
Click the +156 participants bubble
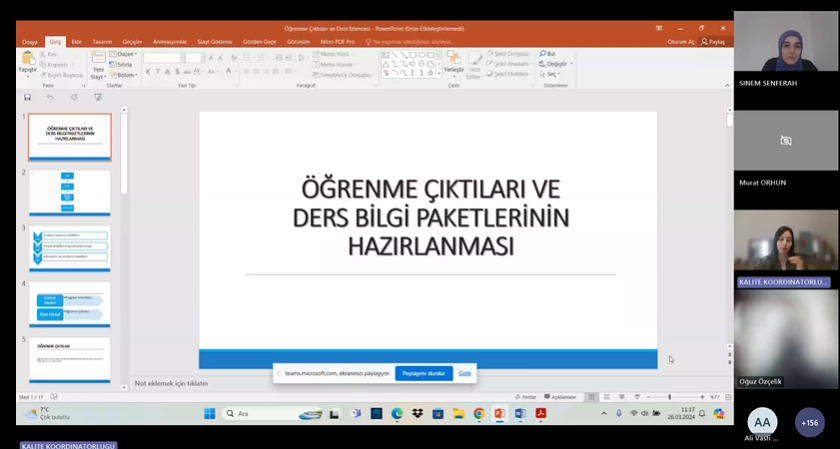[x=809, y=423]
